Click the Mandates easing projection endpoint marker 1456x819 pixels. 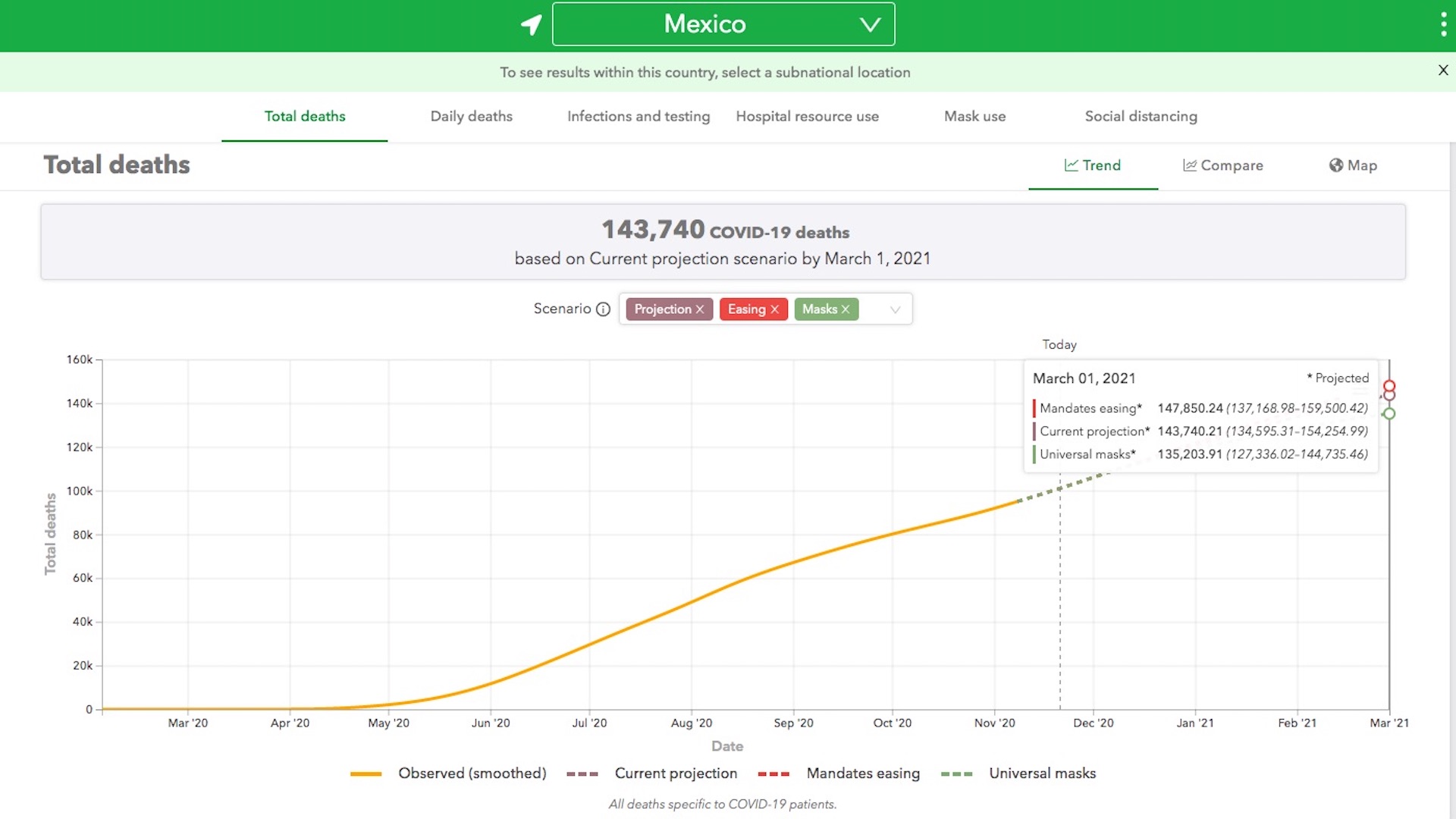pyautogui.click(x=1389, y=385)
